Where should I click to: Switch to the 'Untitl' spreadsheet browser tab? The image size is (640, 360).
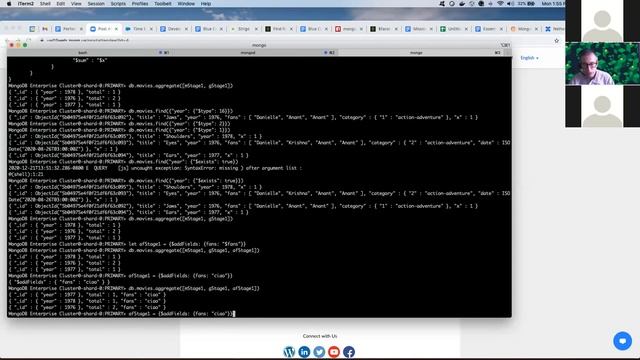tap(454, 29)
